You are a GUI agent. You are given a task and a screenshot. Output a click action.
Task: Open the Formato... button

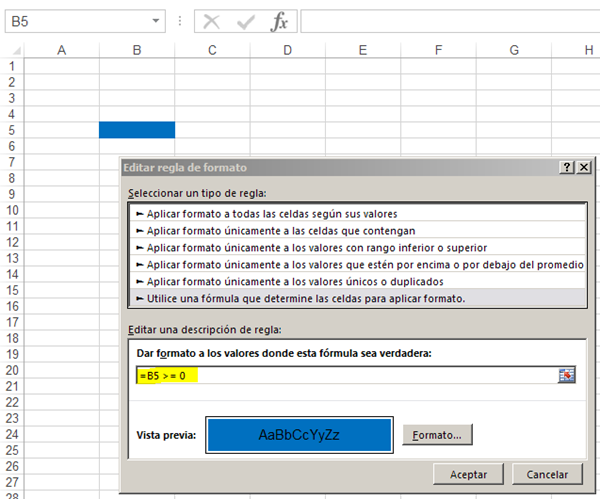pyautogui.click(x=437, y=435)
